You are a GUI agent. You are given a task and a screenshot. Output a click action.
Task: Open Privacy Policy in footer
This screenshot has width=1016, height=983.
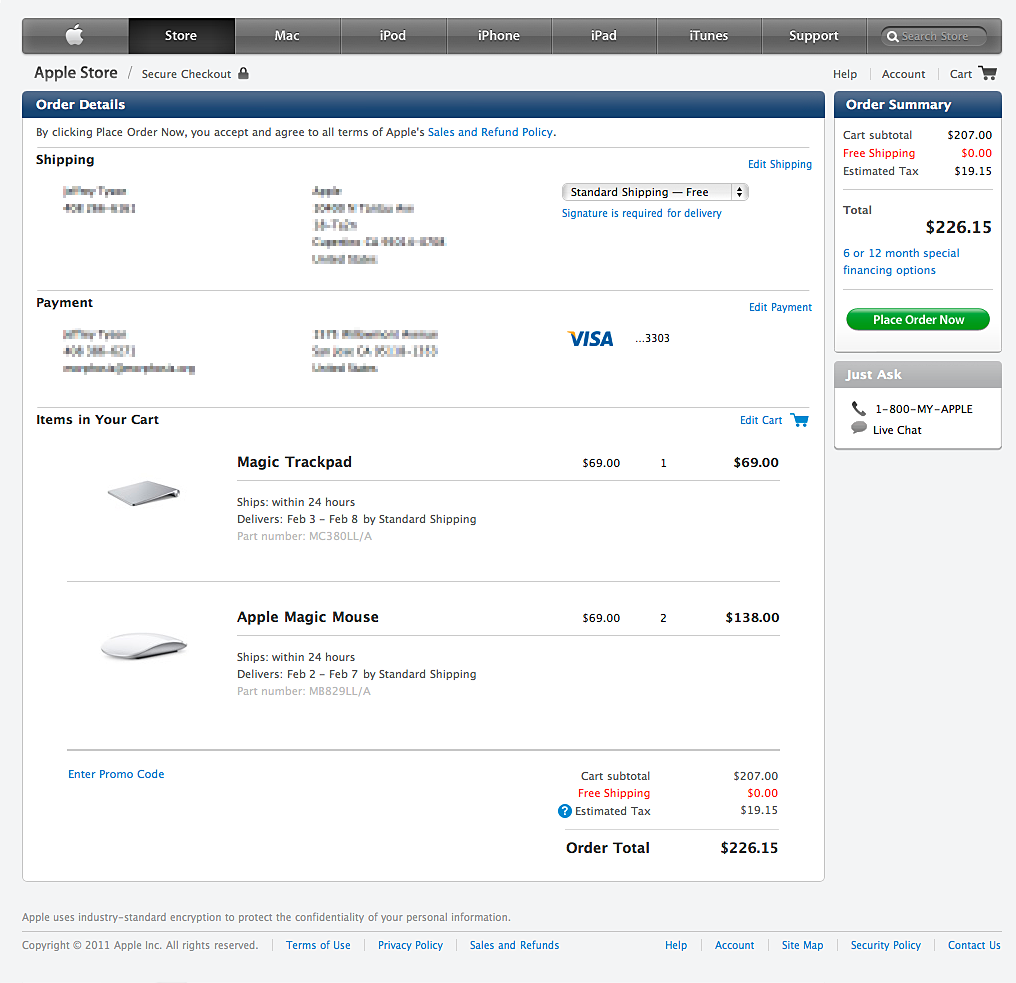(x=410, y=945)
